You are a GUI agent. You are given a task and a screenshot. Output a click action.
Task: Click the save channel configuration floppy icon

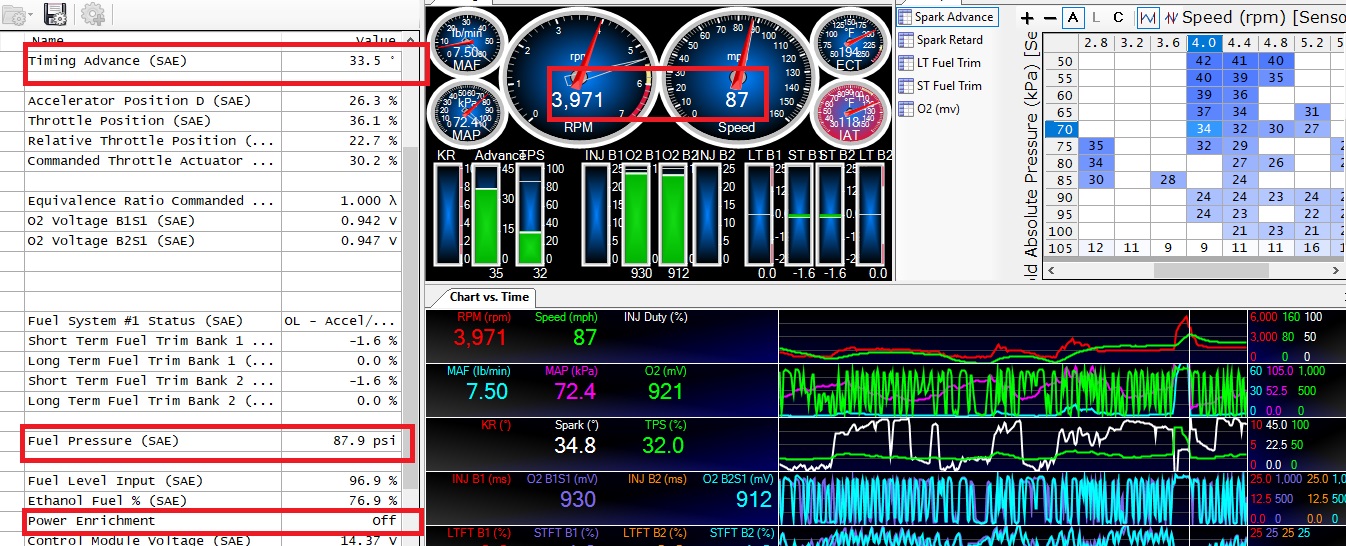56,13
